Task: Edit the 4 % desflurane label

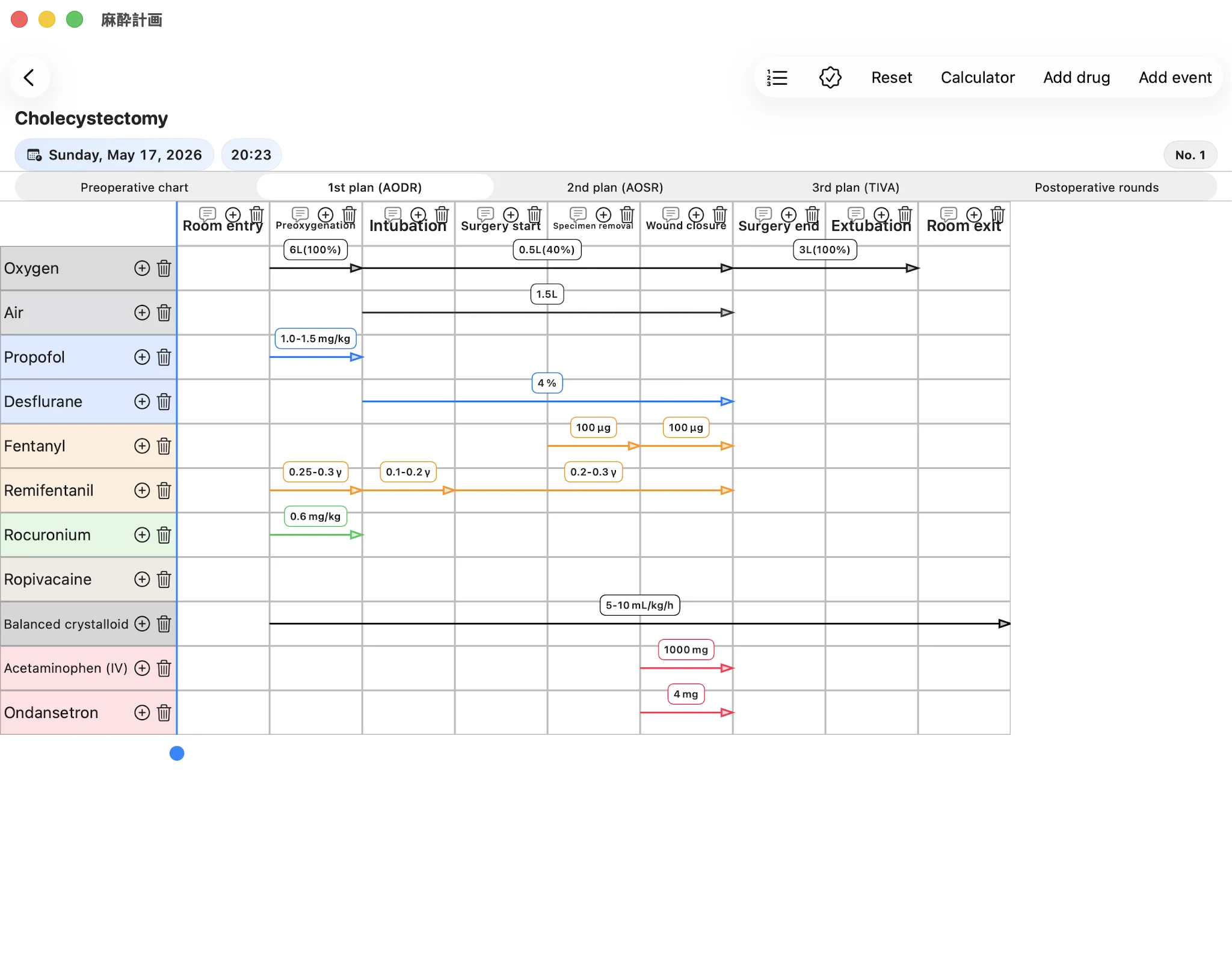Action: pos(547,383)
